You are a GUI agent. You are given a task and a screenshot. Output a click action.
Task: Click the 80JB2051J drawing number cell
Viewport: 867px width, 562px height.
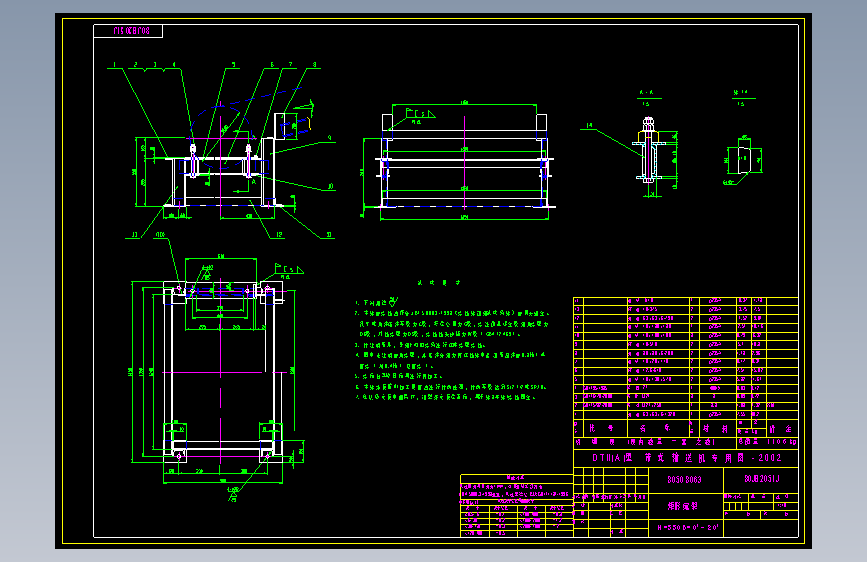click(x=761, y=480)
